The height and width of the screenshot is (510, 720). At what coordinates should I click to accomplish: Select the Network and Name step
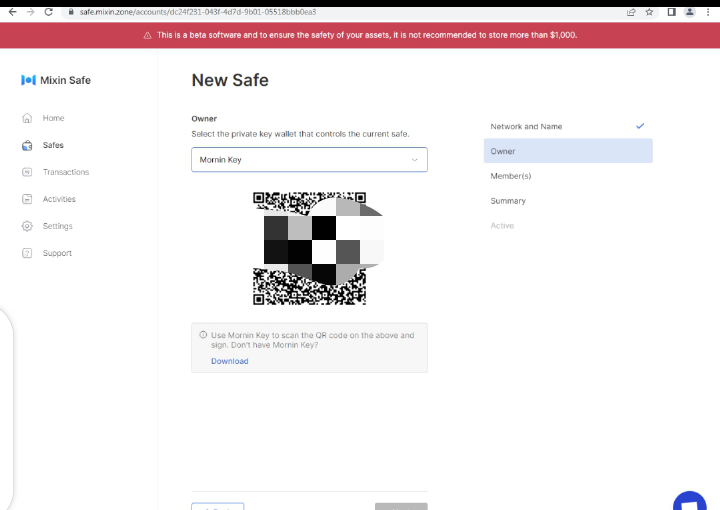click(568, 126)
